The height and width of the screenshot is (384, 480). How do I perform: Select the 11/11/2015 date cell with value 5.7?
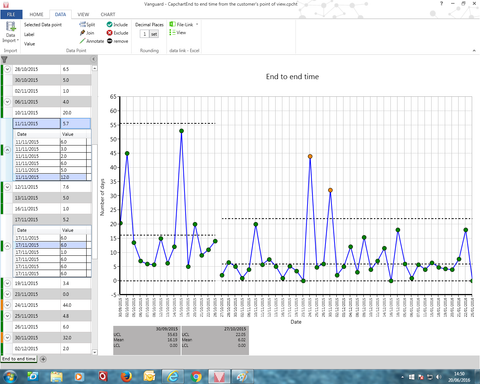tap(37, 123)
